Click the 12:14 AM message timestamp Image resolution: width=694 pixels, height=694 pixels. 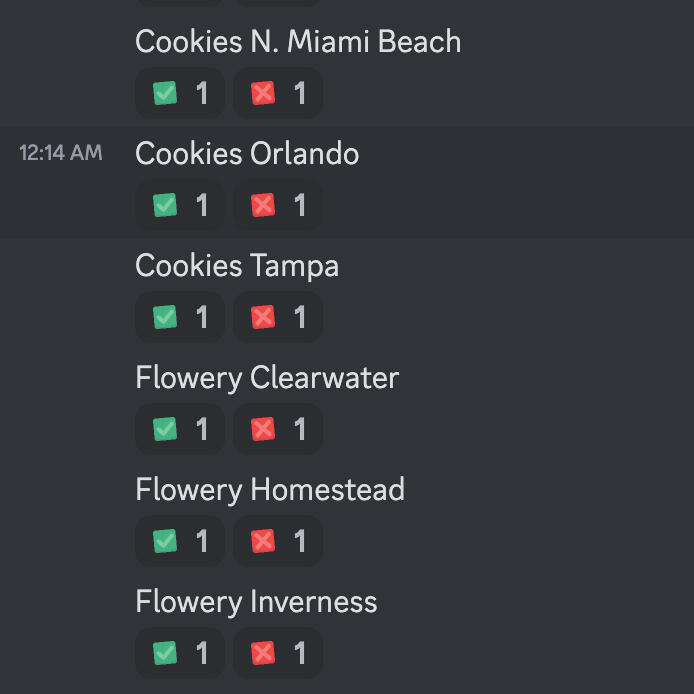tap(60, 153)
